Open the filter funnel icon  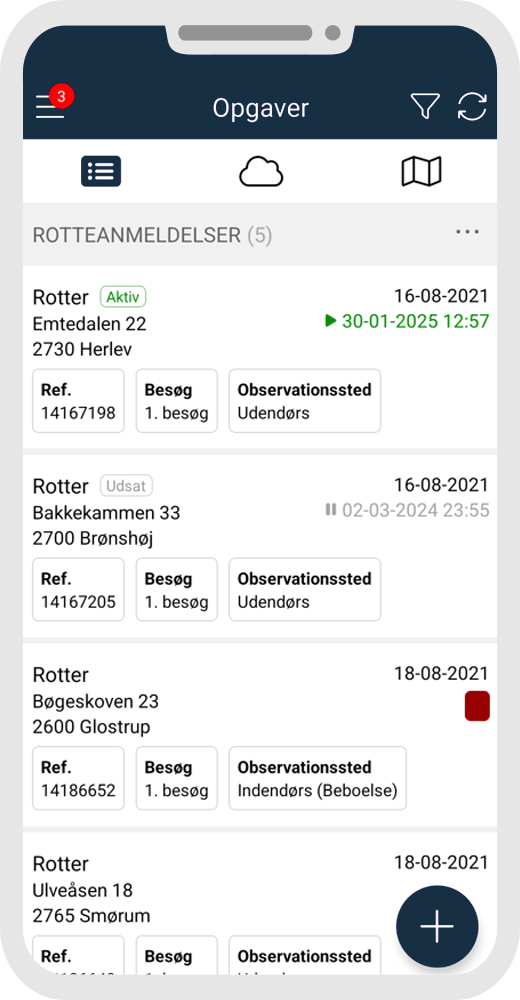(424, 106)
